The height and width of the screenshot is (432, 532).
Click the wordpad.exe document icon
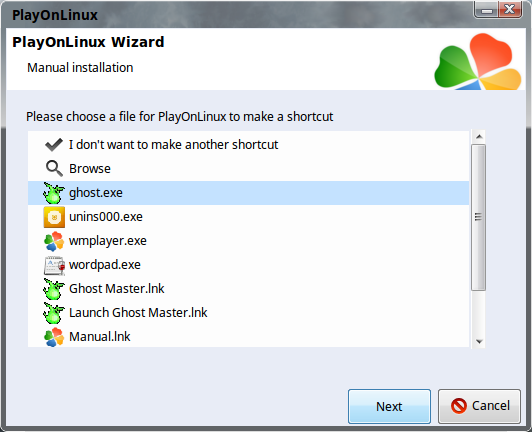point(54,265)
